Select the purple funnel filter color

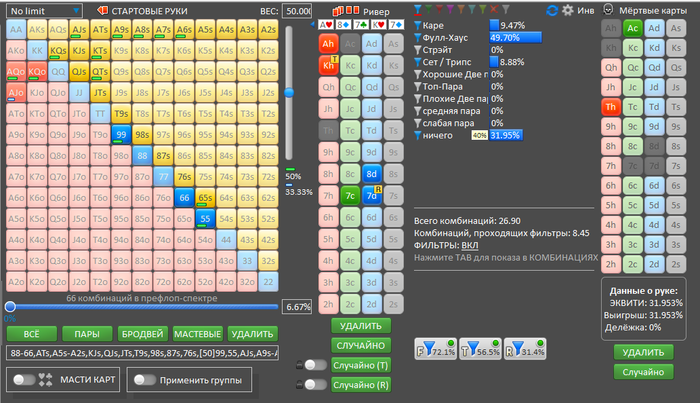point(450,9)
